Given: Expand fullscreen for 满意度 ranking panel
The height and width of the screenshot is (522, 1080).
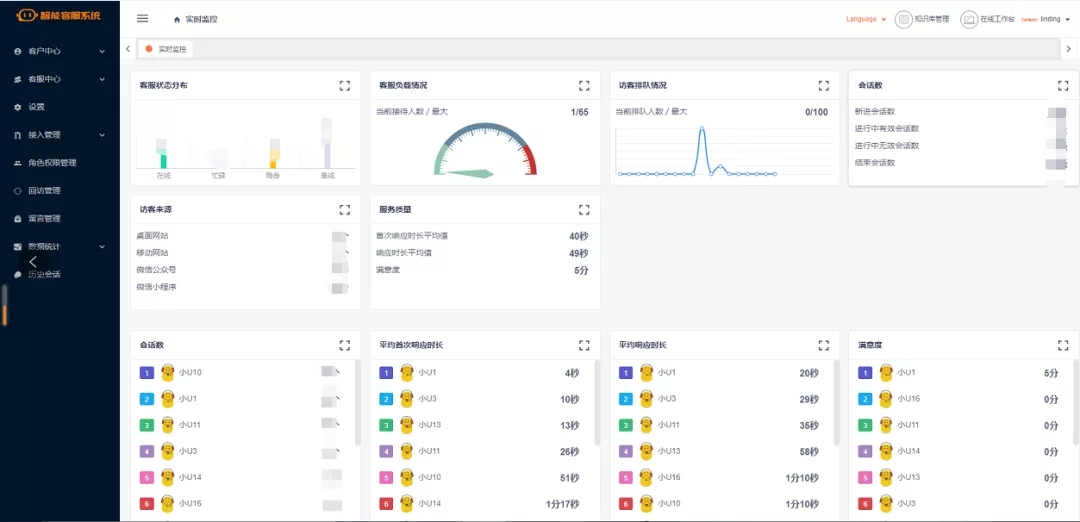Looking at the screenshot, I should (x=1063, y=345).
